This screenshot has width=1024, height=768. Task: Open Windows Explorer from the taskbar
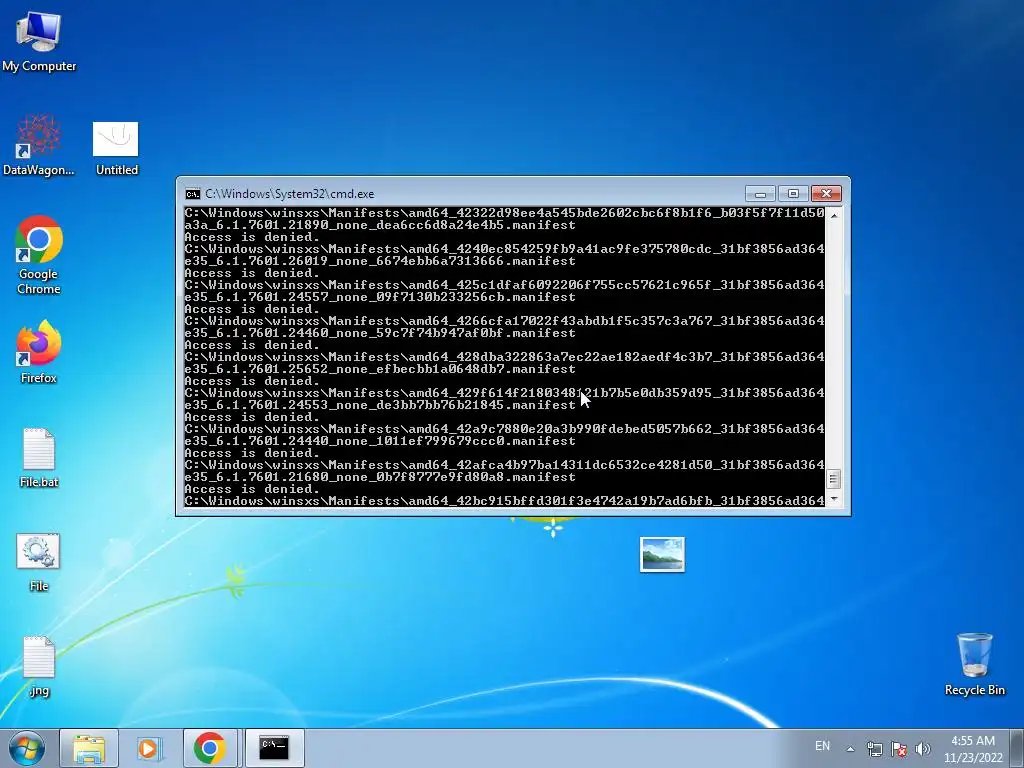tap(89, 748)
